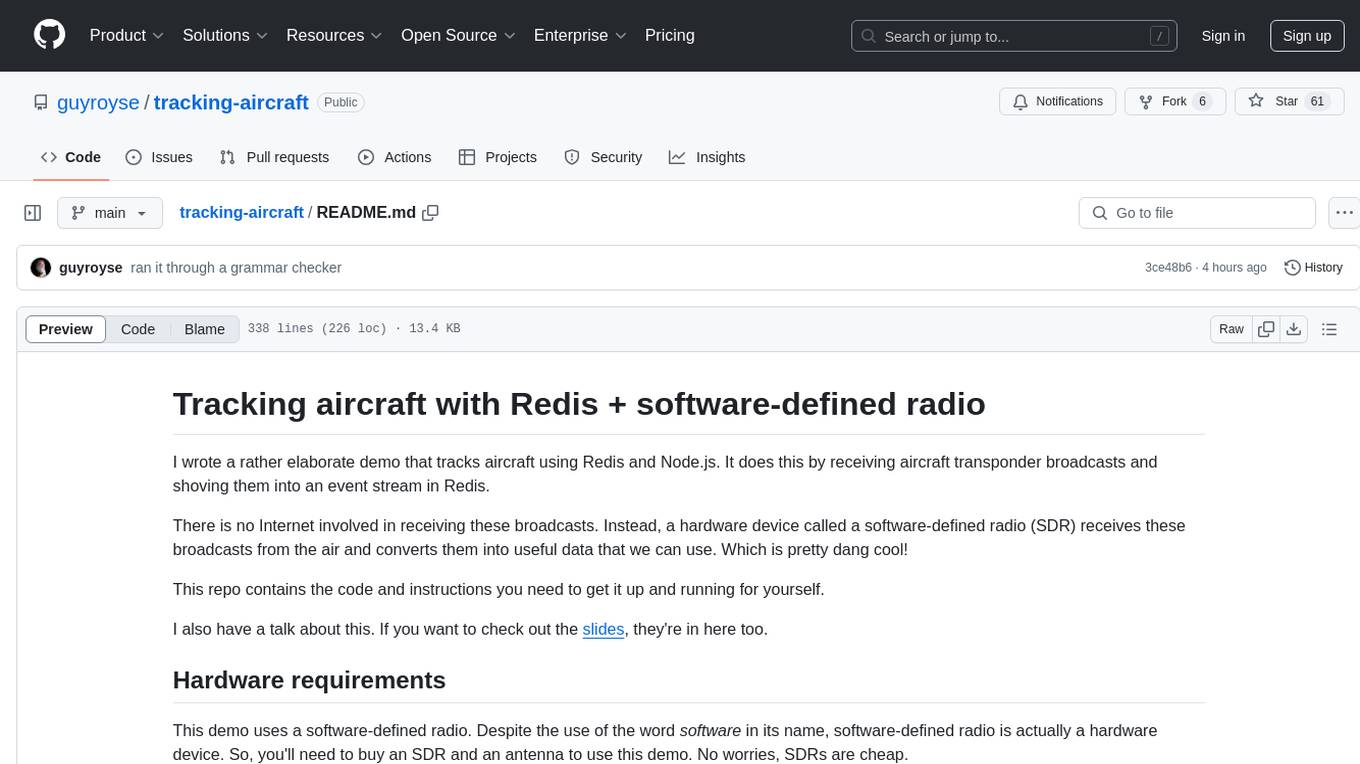
Task: Switch to the Security tab
Action: (603, 157)
